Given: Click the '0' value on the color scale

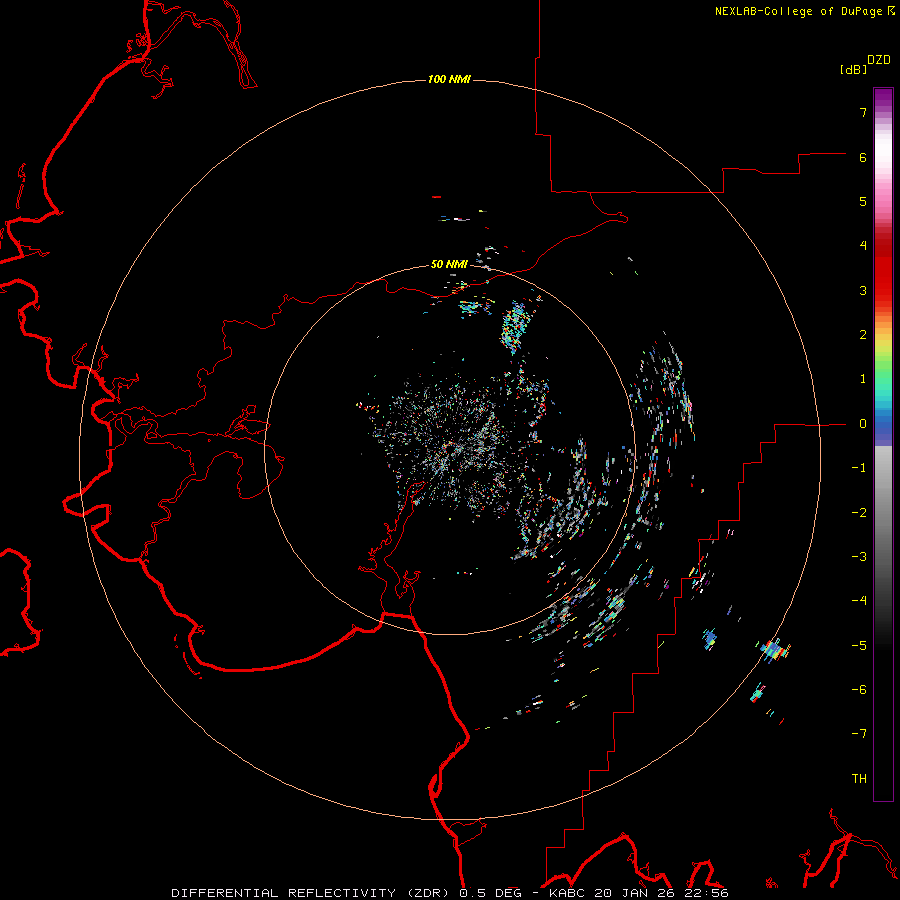Looking at the screenshot, I should 863,424.
